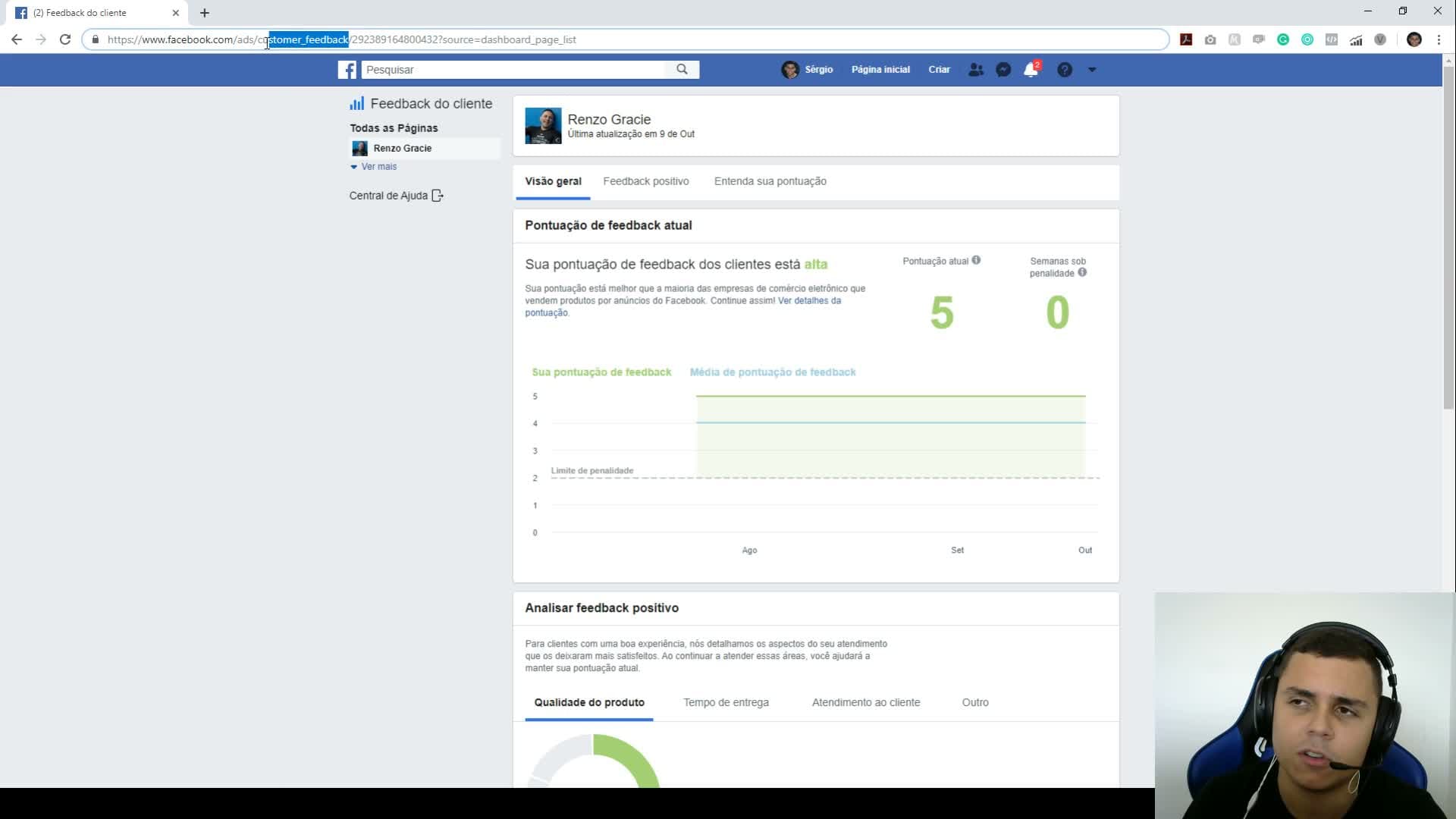Screen dimensions: 1456x819
Task: Select the Atendimento ao cliente tab
Action: tap(866, 703)
